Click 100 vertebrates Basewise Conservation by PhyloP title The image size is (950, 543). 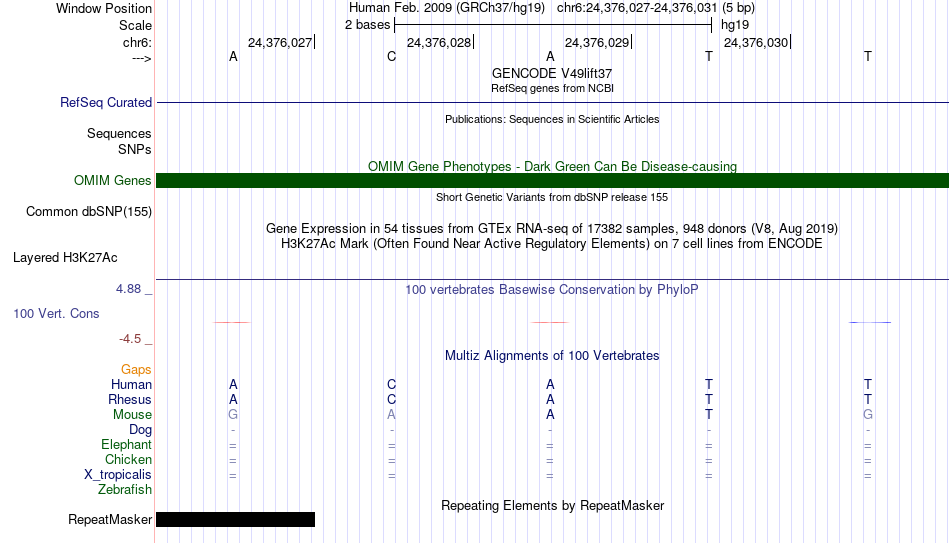(552, 290)
